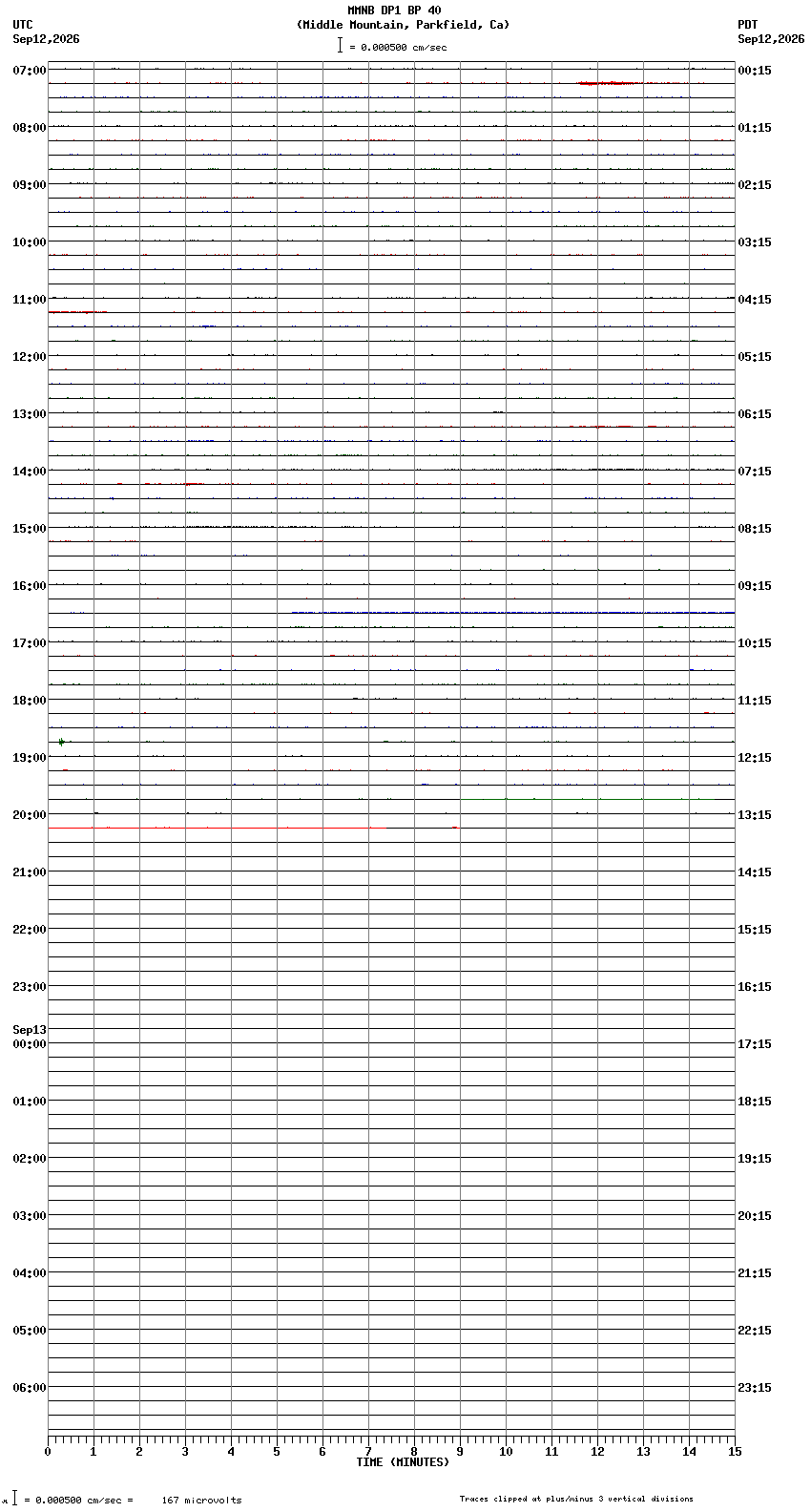Select the 11:00 UTC row label
The height and width of the screenshot is (1512, 811).
click(30, 300)
